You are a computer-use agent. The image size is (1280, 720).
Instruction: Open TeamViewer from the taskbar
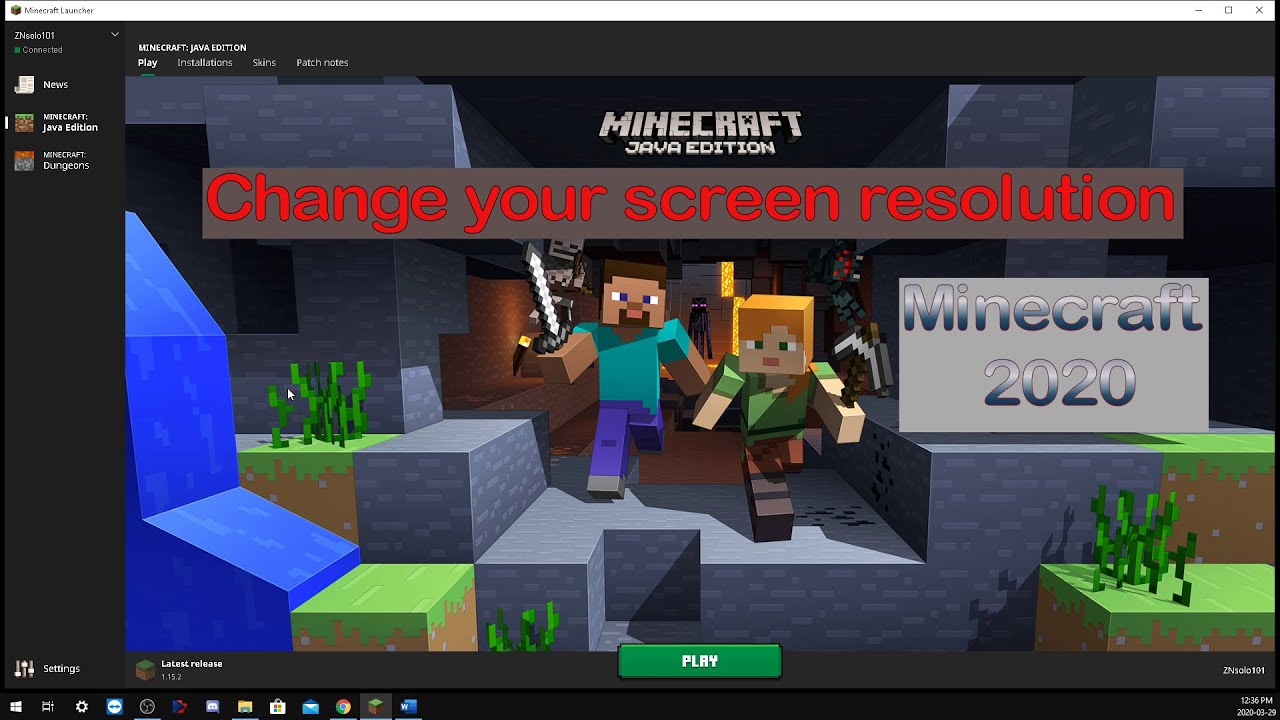click(x=115, y=706)
